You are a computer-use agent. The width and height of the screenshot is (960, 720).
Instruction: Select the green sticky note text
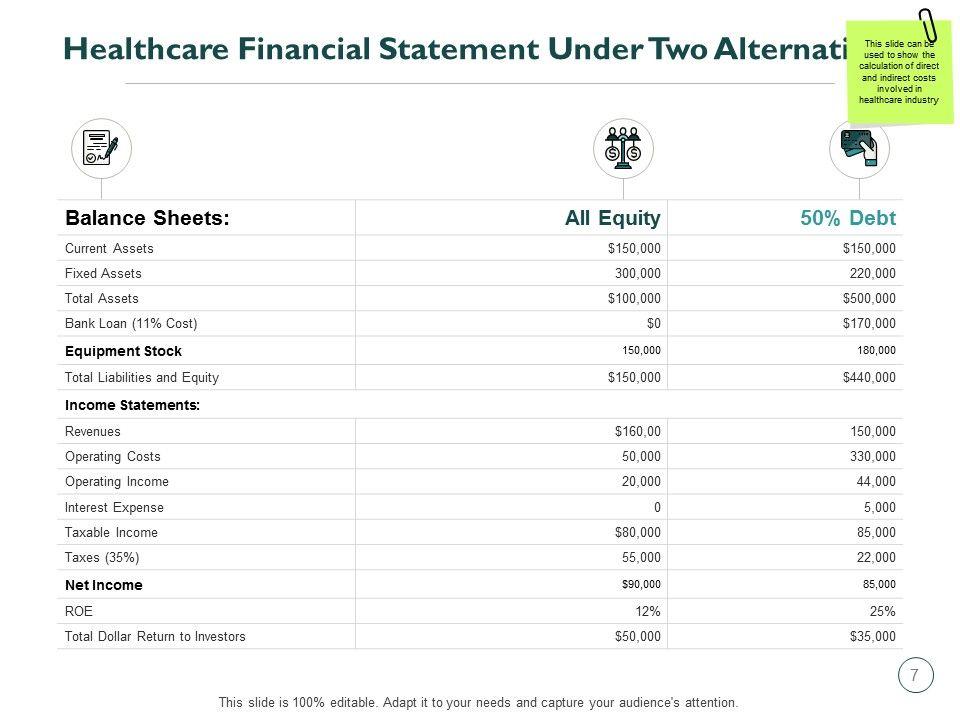(x=899, y=72)
